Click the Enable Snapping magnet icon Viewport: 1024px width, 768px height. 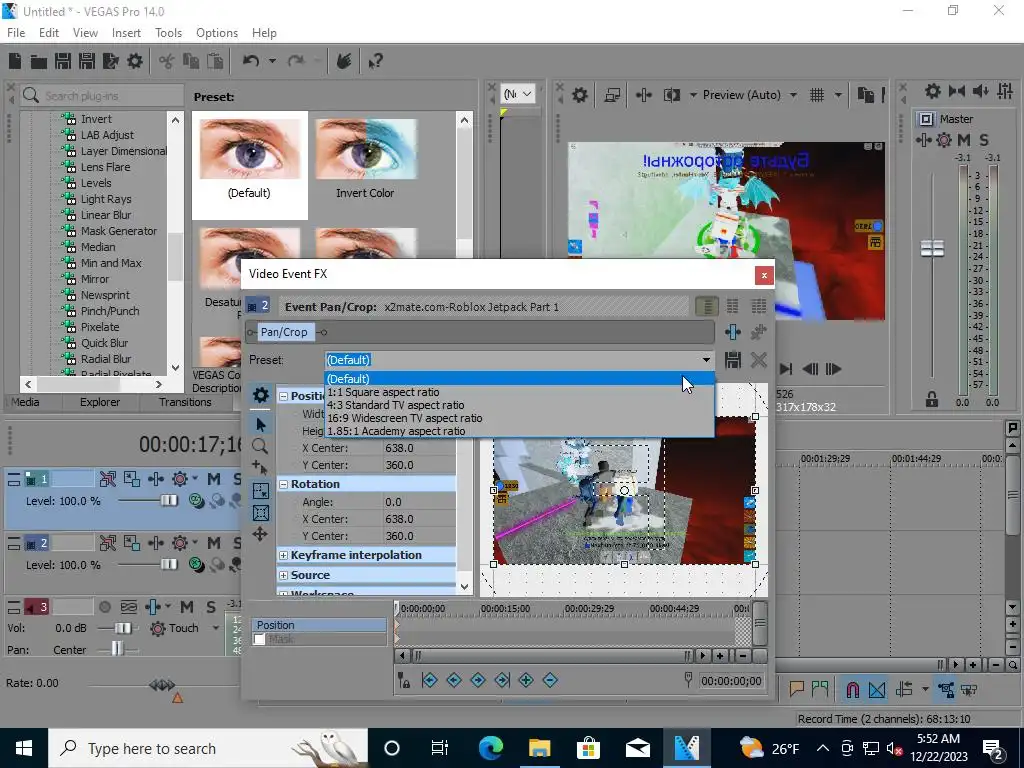pyautogui.click(x=852, y=690)
